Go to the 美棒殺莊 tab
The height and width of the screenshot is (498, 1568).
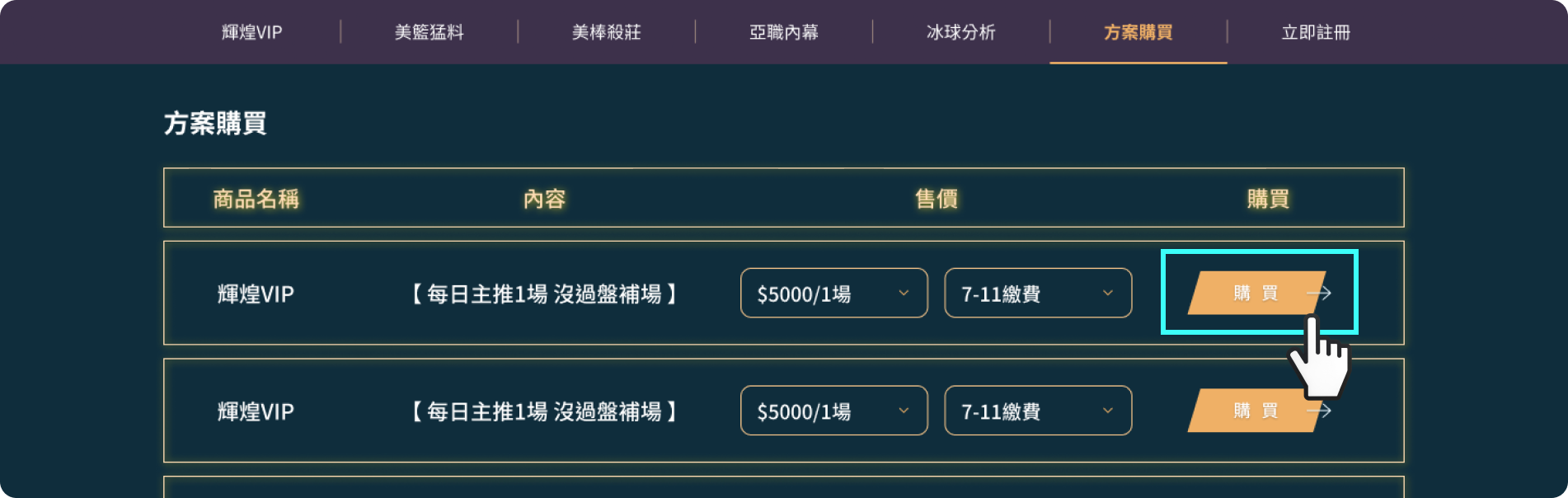pyautogui.click(x=606, y=32)
